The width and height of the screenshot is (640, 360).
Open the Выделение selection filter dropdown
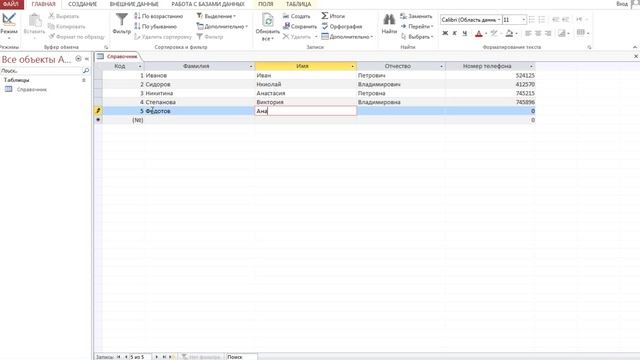click(x=216, y=16)
